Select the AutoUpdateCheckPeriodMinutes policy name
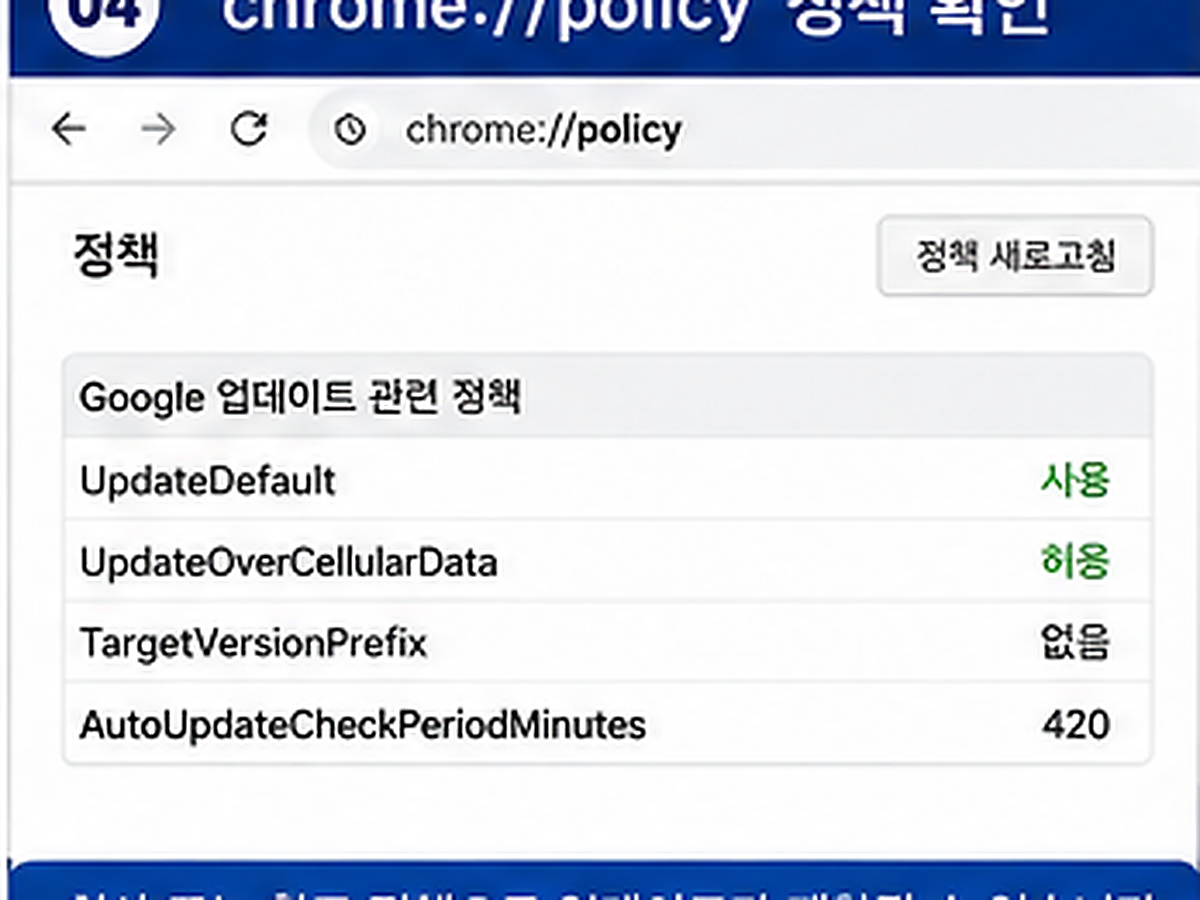The width and height of the screenshot is (1200, 900). coord(363,724)
